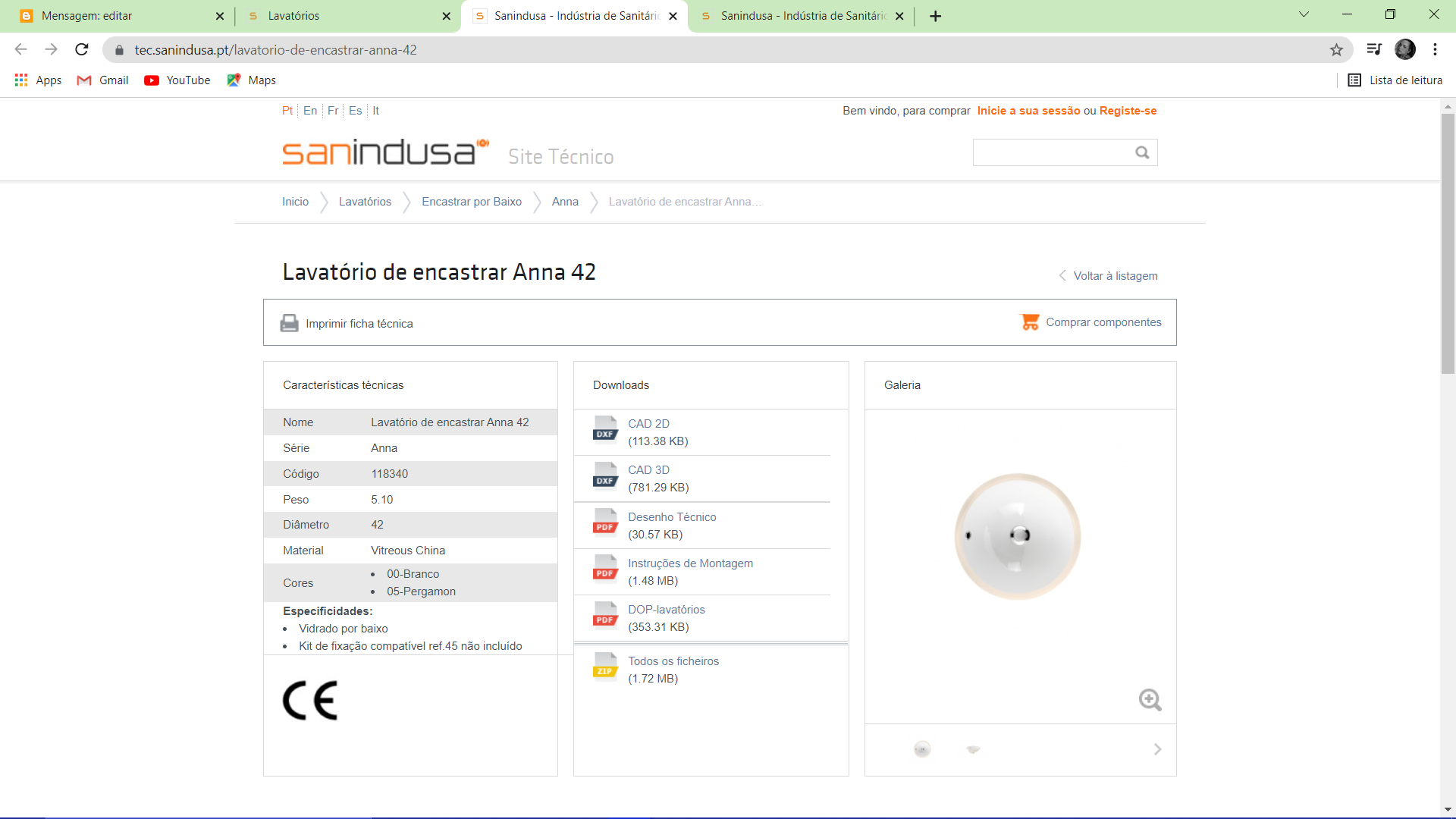Switch to Mensagem: editar tab
This screenshot has height=819, width=1456.
114,16
